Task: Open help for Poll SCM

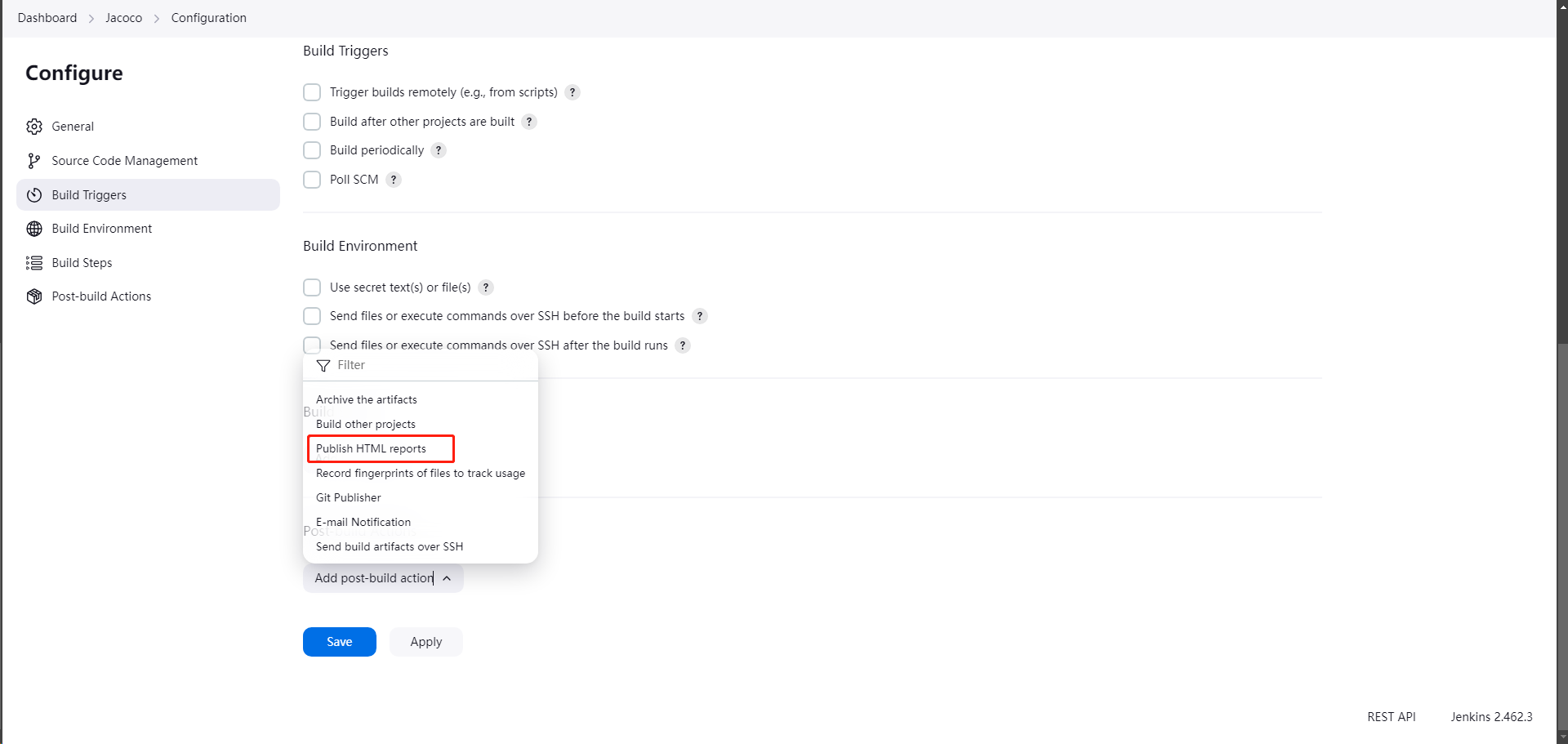Action: click(x=394, y=180)
